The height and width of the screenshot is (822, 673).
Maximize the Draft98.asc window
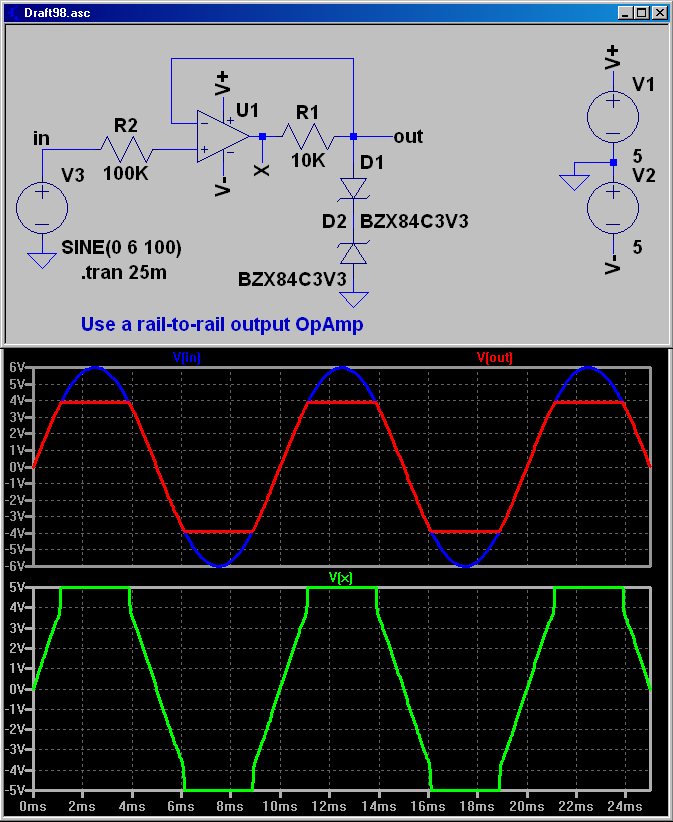641,13
